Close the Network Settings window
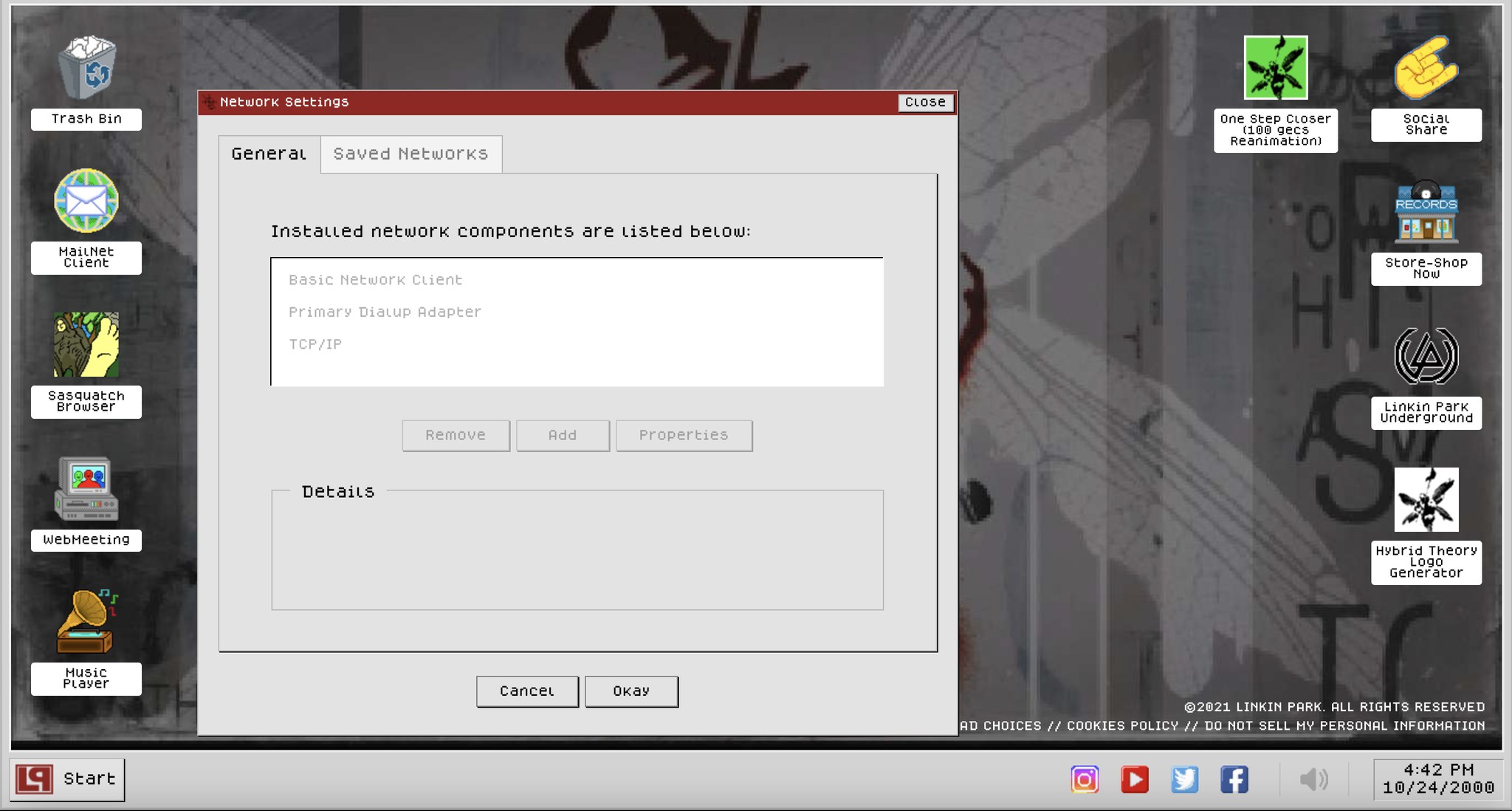Screen dimensions: 1512x811 [x=925, y=102]
